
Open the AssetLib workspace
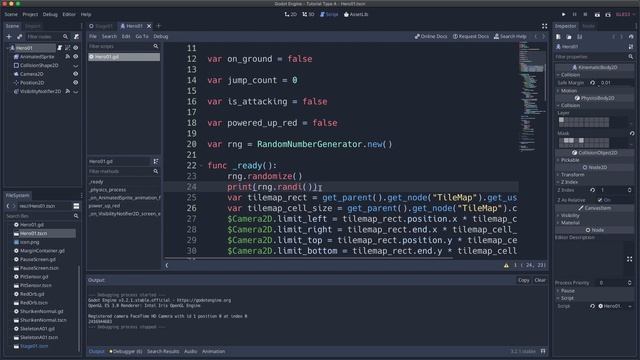pyautogui.click(x=356, y=14)
